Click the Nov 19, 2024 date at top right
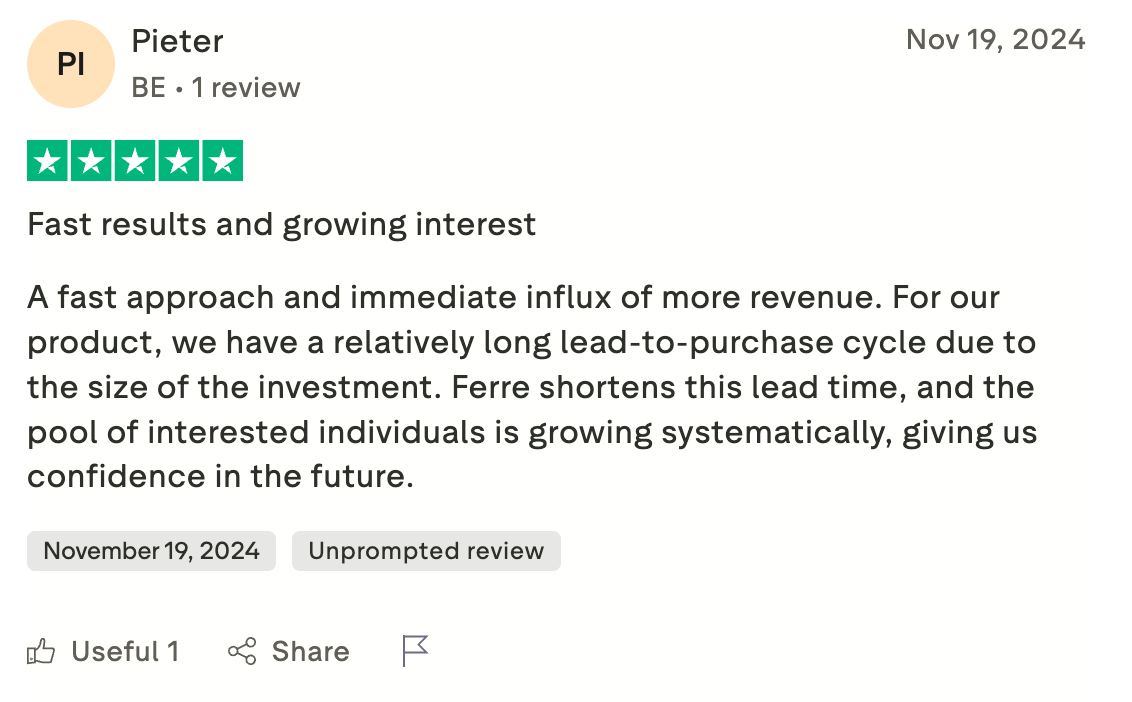1132x702 pixels. tap(996, 40)
